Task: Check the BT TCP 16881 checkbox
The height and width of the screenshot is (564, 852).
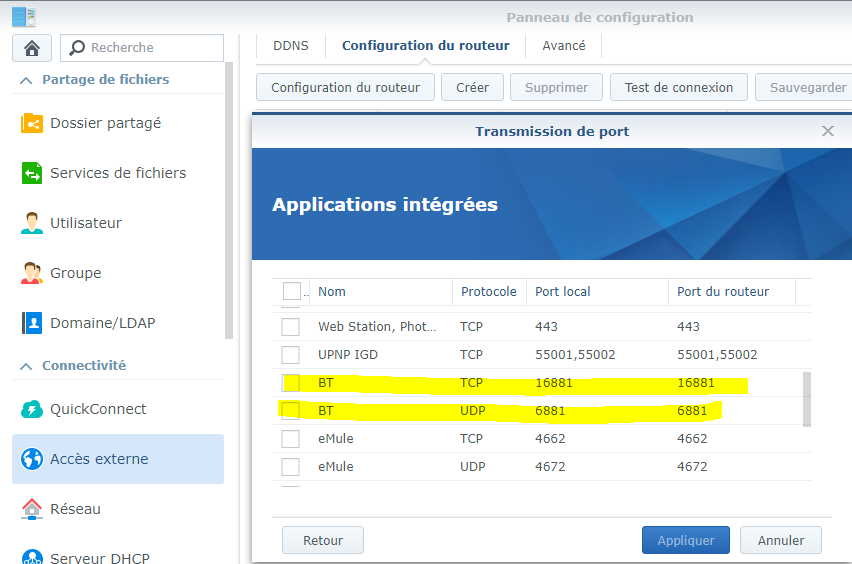Action: 290,383
